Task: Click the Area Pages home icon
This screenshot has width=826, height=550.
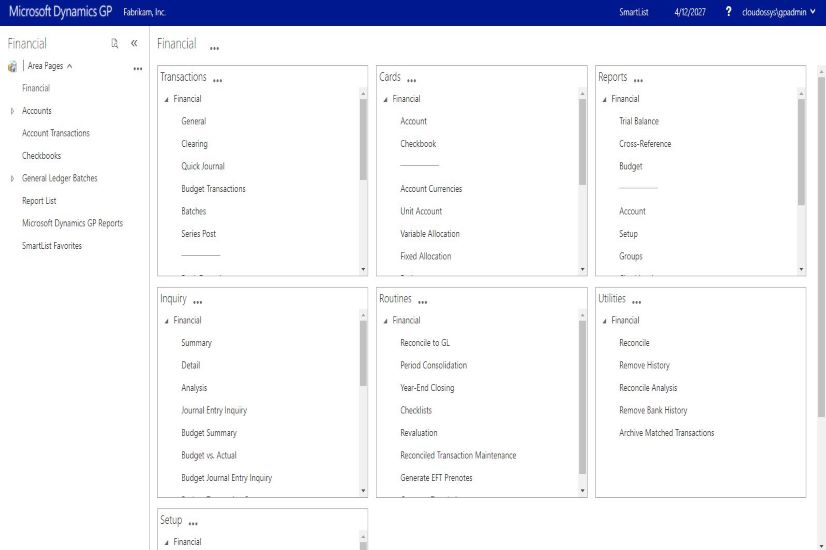Action: [x=12, y=66]
